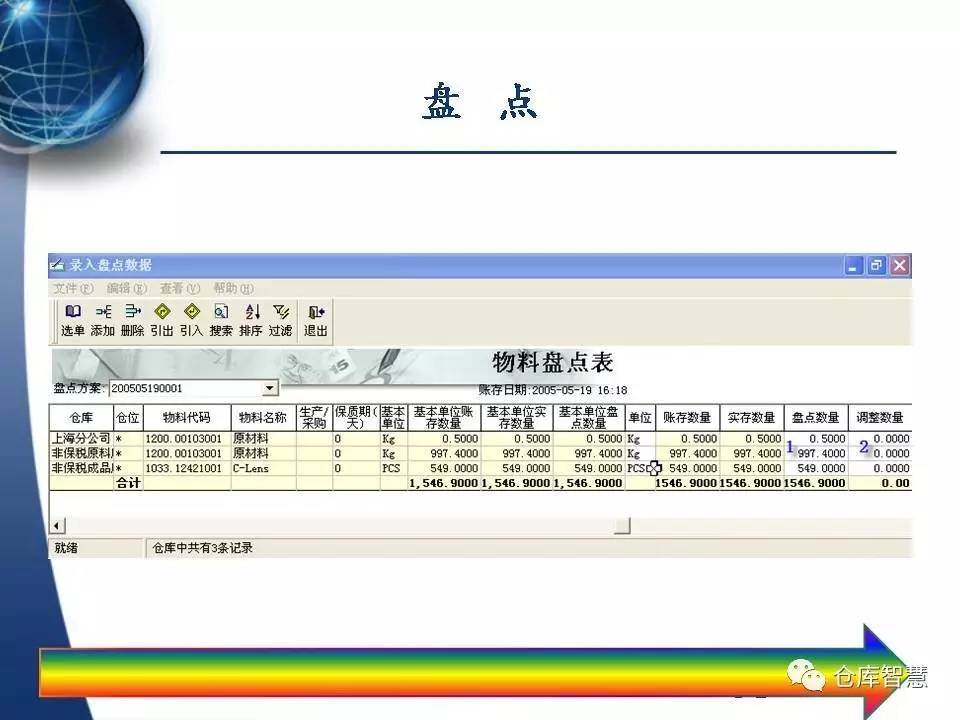The height and width of the screenshot is (720, 960).
Task: Click the 删除 (delete) toolbar icon
Action: [x=132, y=319]
